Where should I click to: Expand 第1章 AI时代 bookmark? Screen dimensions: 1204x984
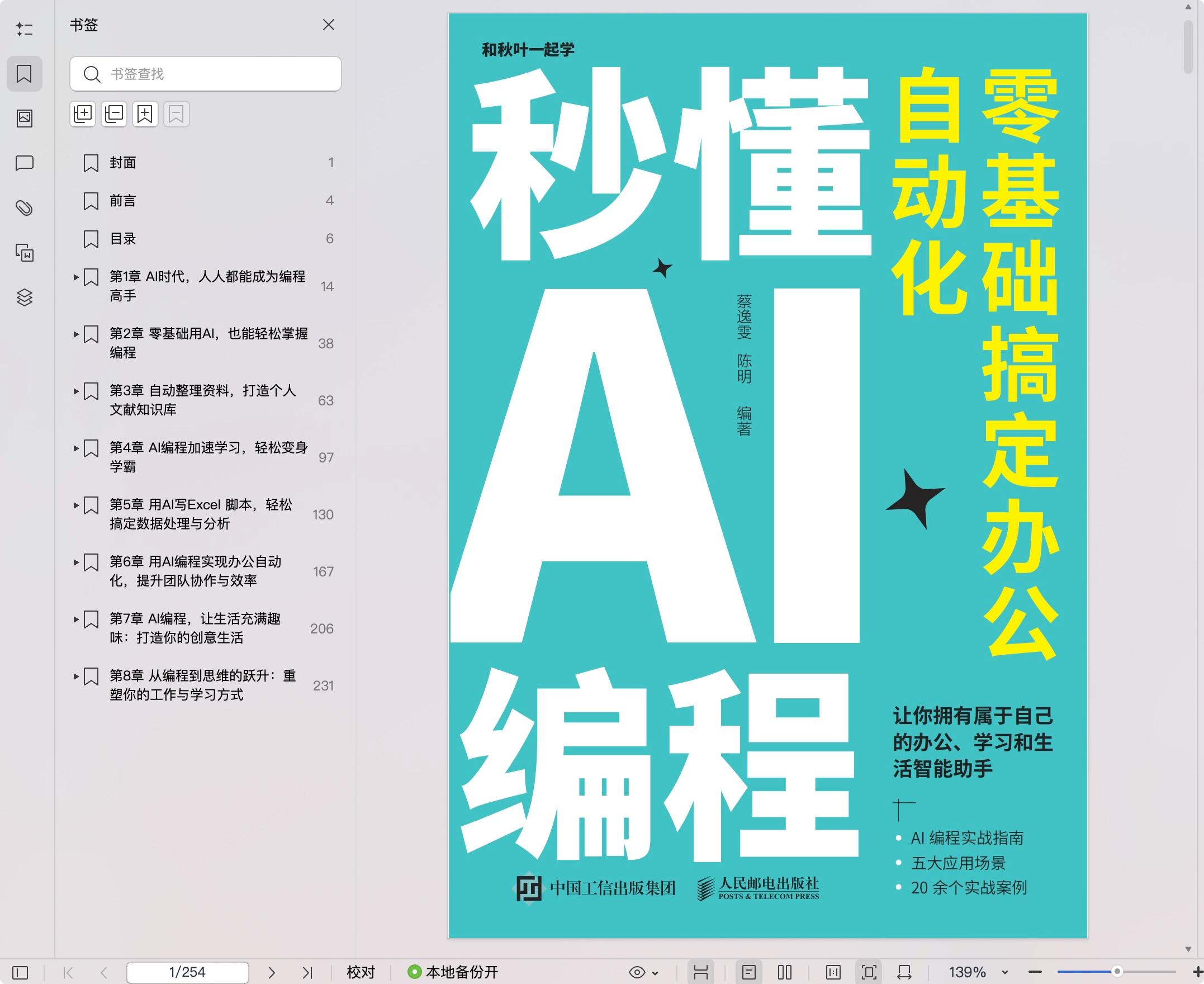(x=76, y=277)
